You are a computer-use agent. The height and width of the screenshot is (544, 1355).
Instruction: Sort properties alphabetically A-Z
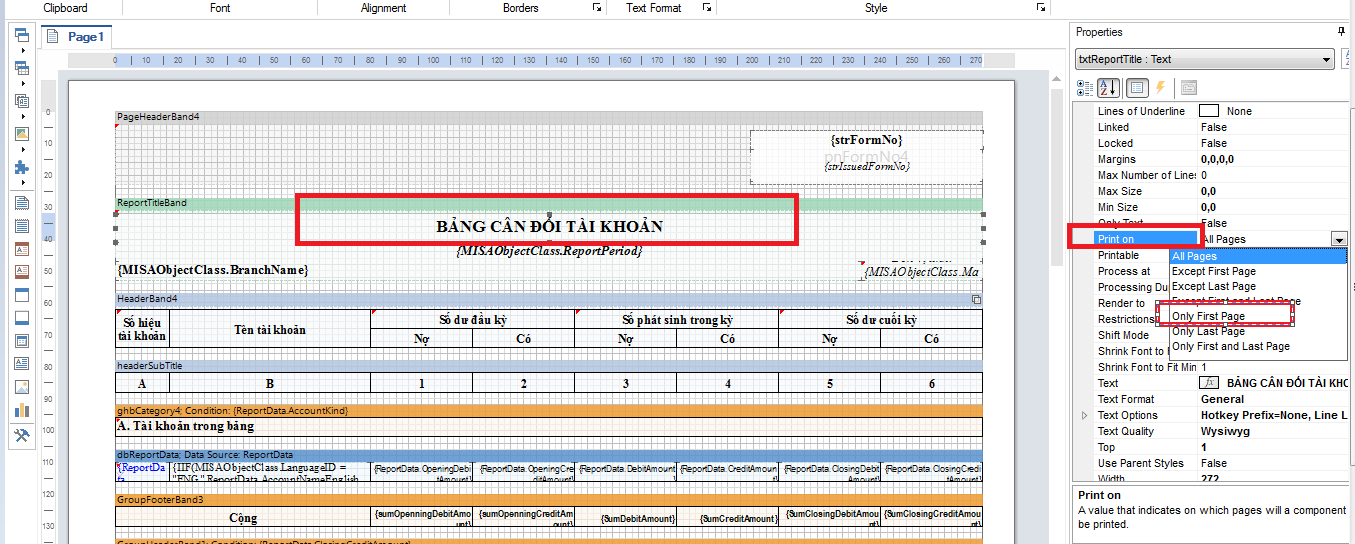click(1107, 87)
